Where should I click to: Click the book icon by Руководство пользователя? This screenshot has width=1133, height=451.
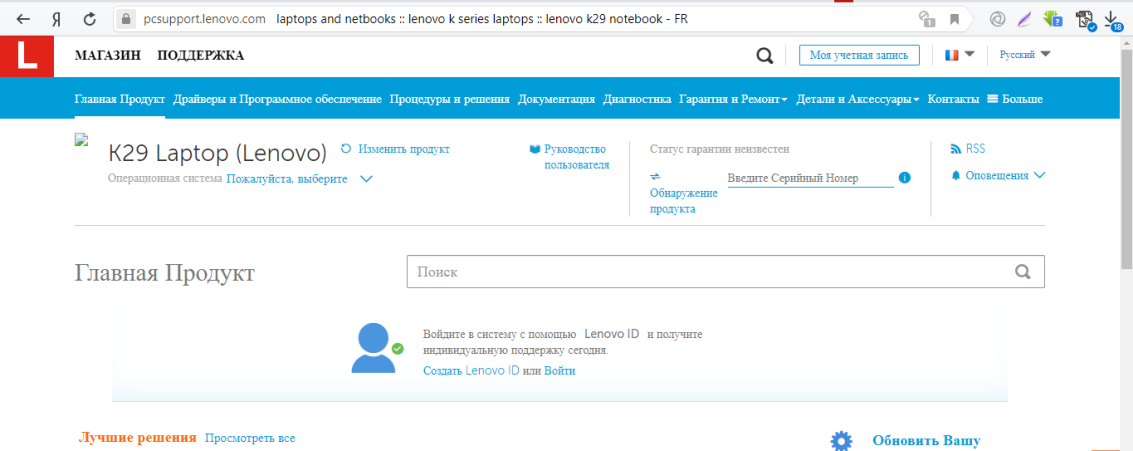click(x=535, y=149)
